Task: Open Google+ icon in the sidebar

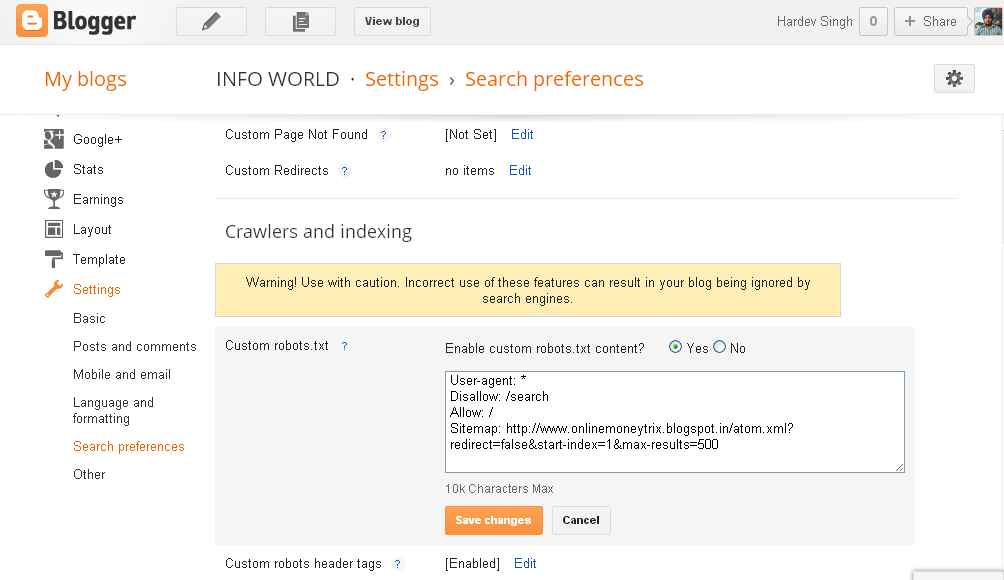Action: click(x=54, y=139)
